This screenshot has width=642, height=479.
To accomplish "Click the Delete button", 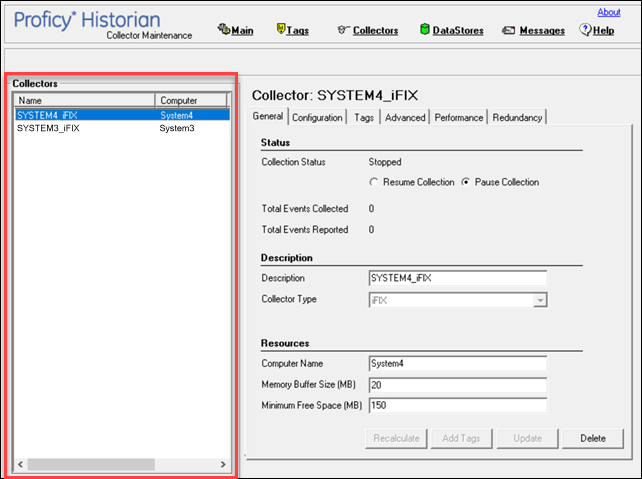I will pyautogui.click(x=593, y=438).
